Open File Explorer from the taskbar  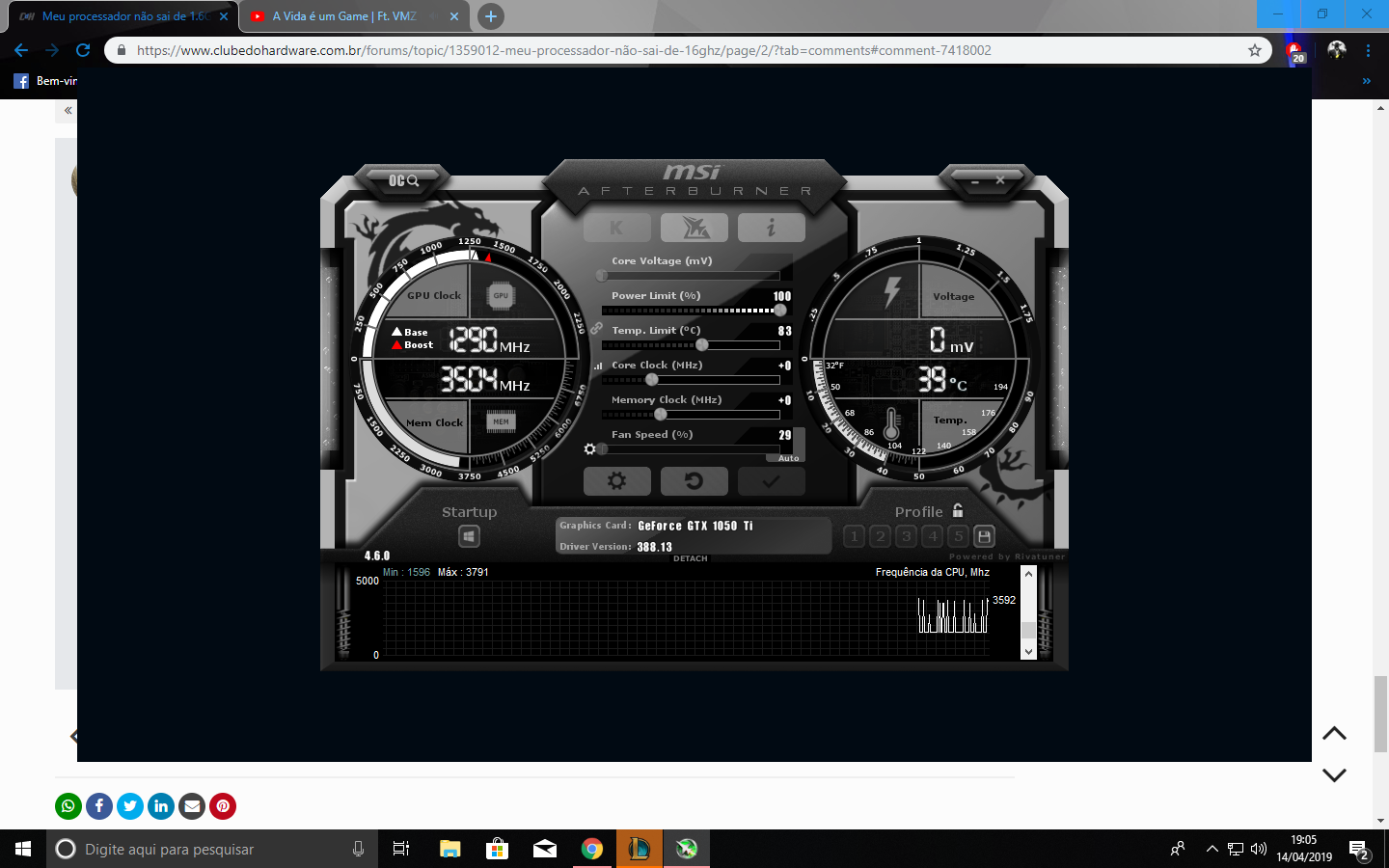pos(449,849)
